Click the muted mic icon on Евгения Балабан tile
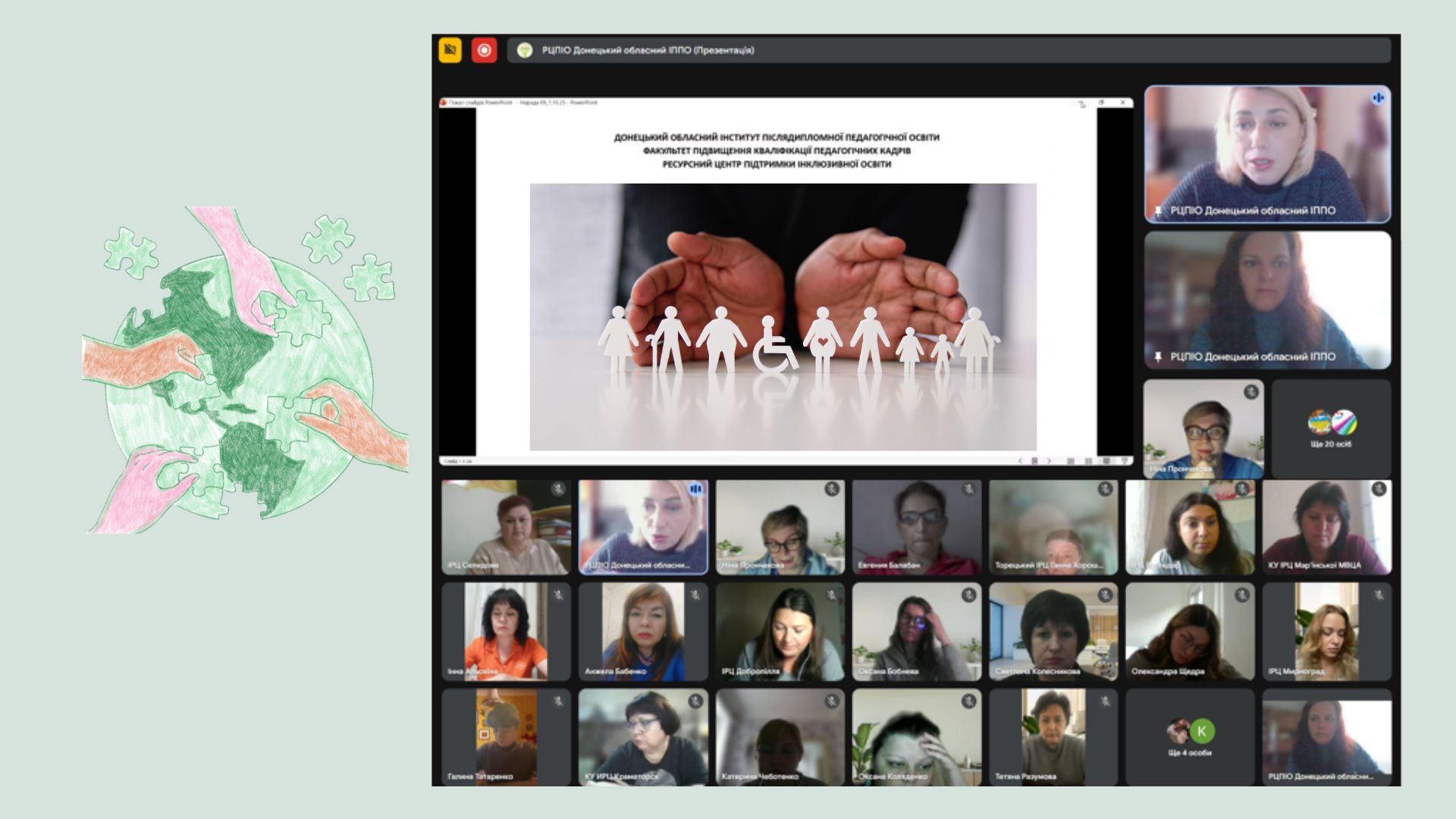This screenshot has height=819, width=1456. pyautogui.click(x=968, y=490)
